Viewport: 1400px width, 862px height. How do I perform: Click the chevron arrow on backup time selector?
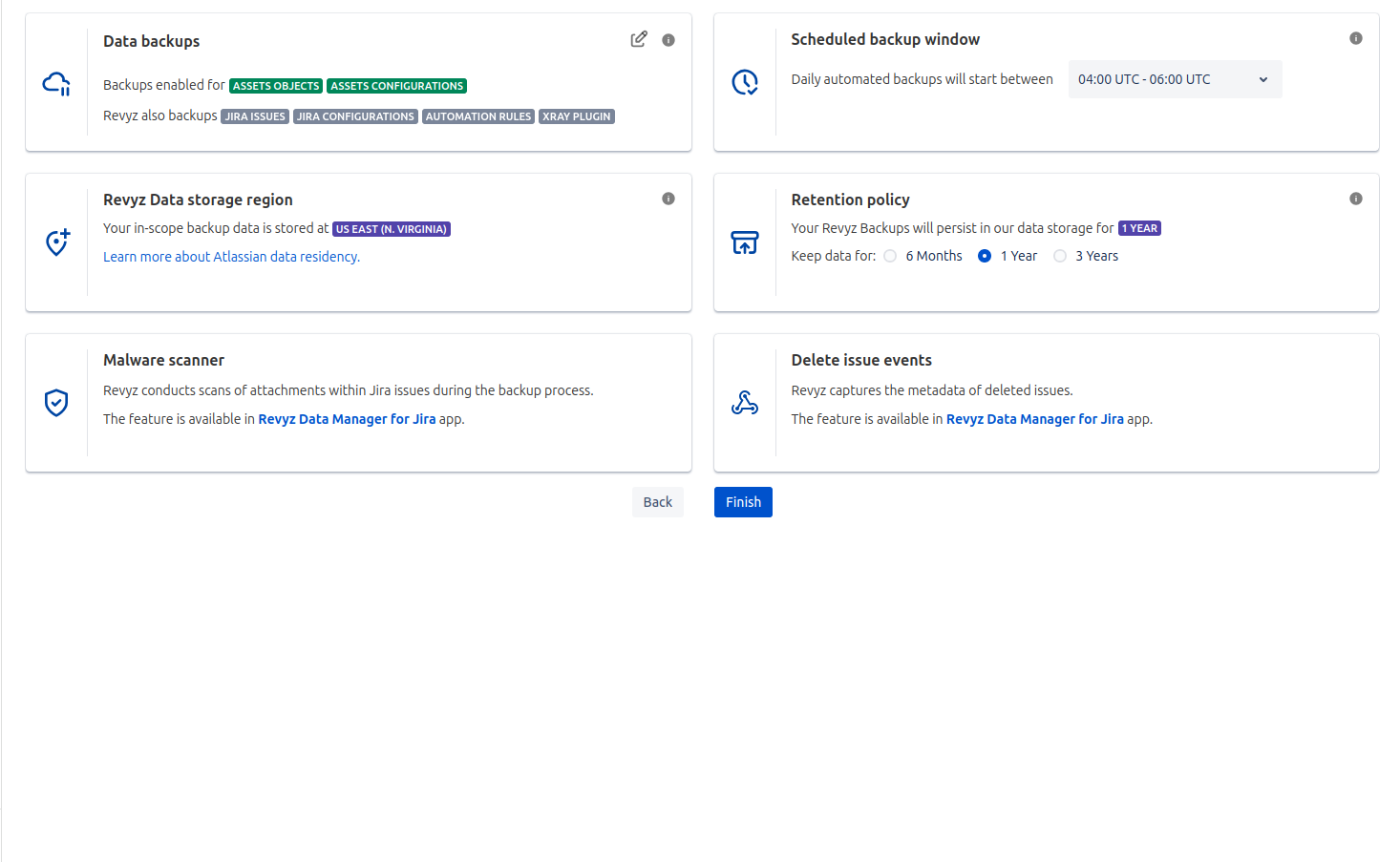1263,79
